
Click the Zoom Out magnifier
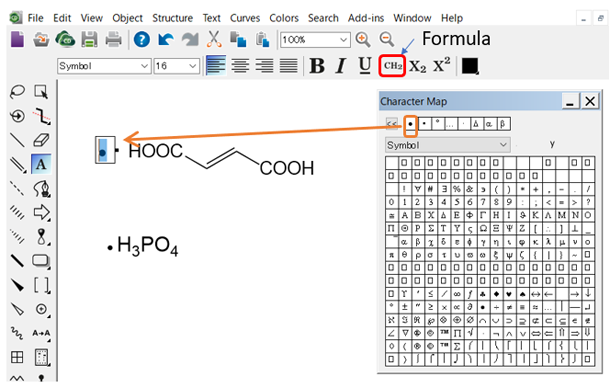click(387, 39)
